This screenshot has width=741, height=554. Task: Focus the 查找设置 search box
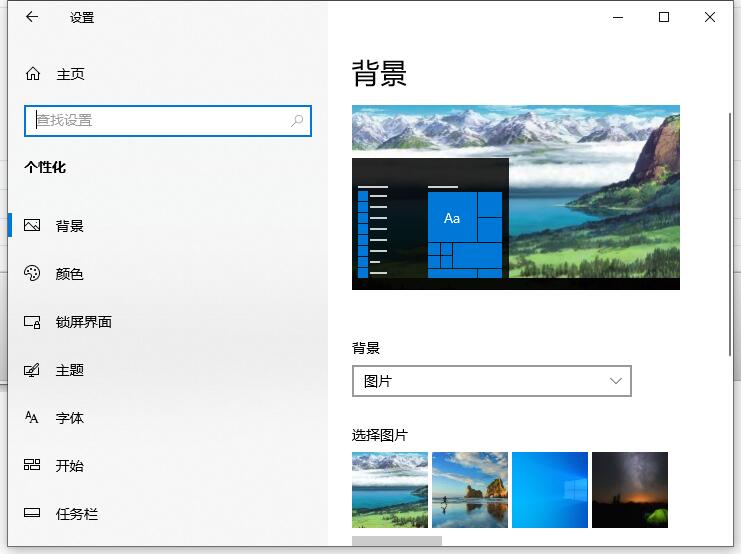[168, 121]
